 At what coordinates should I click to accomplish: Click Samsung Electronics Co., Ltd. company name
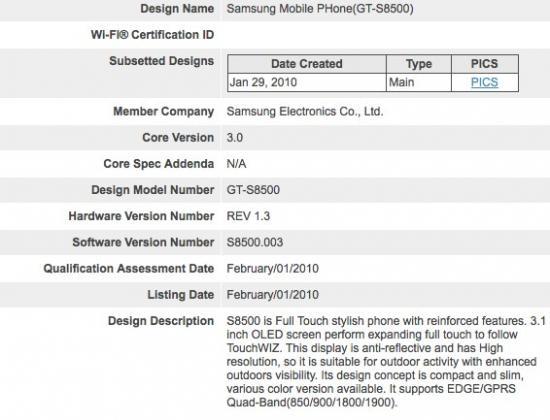[305, 112]
